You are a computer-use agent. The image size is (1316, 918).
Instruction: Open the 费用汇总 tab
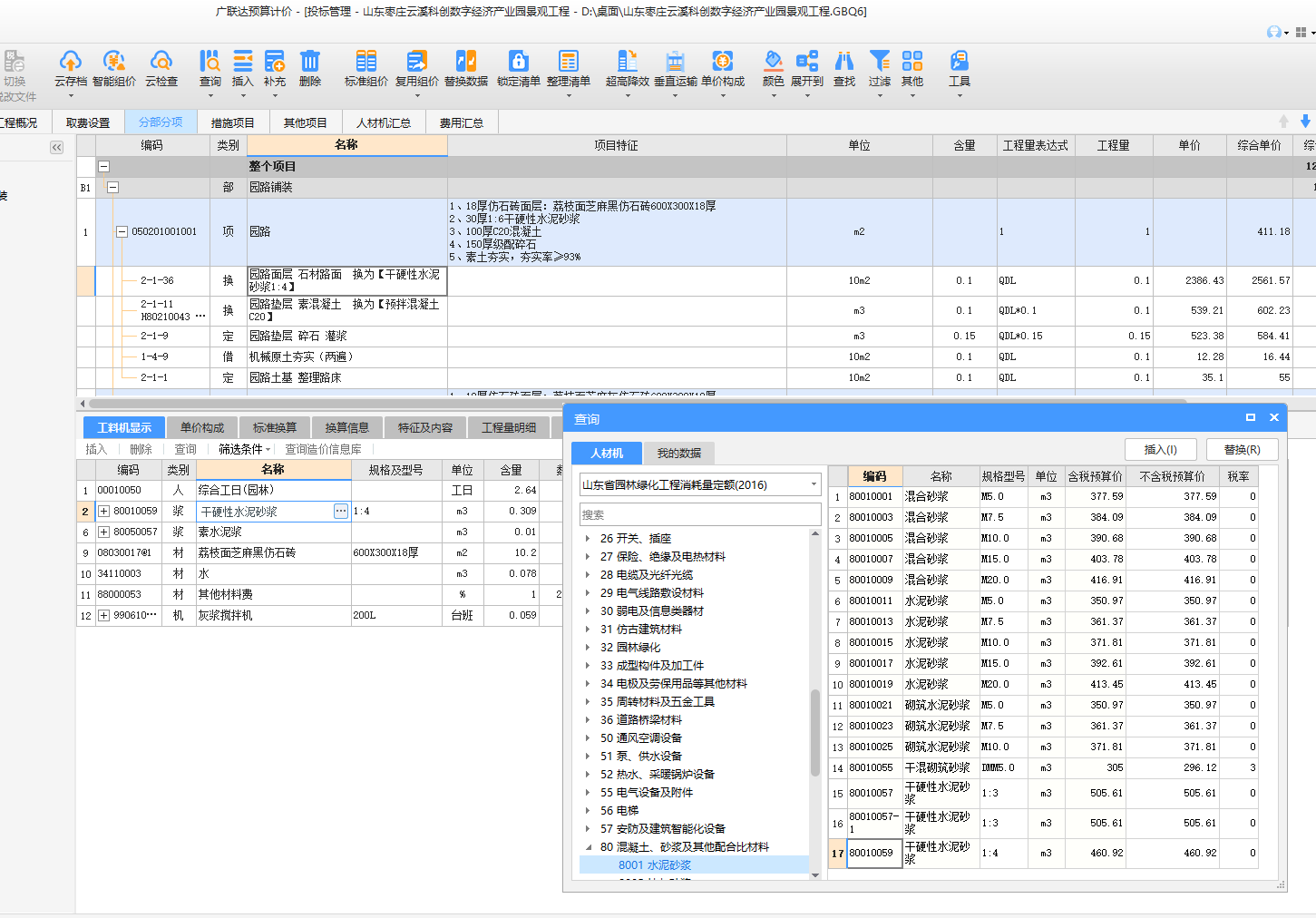(462, 122)
